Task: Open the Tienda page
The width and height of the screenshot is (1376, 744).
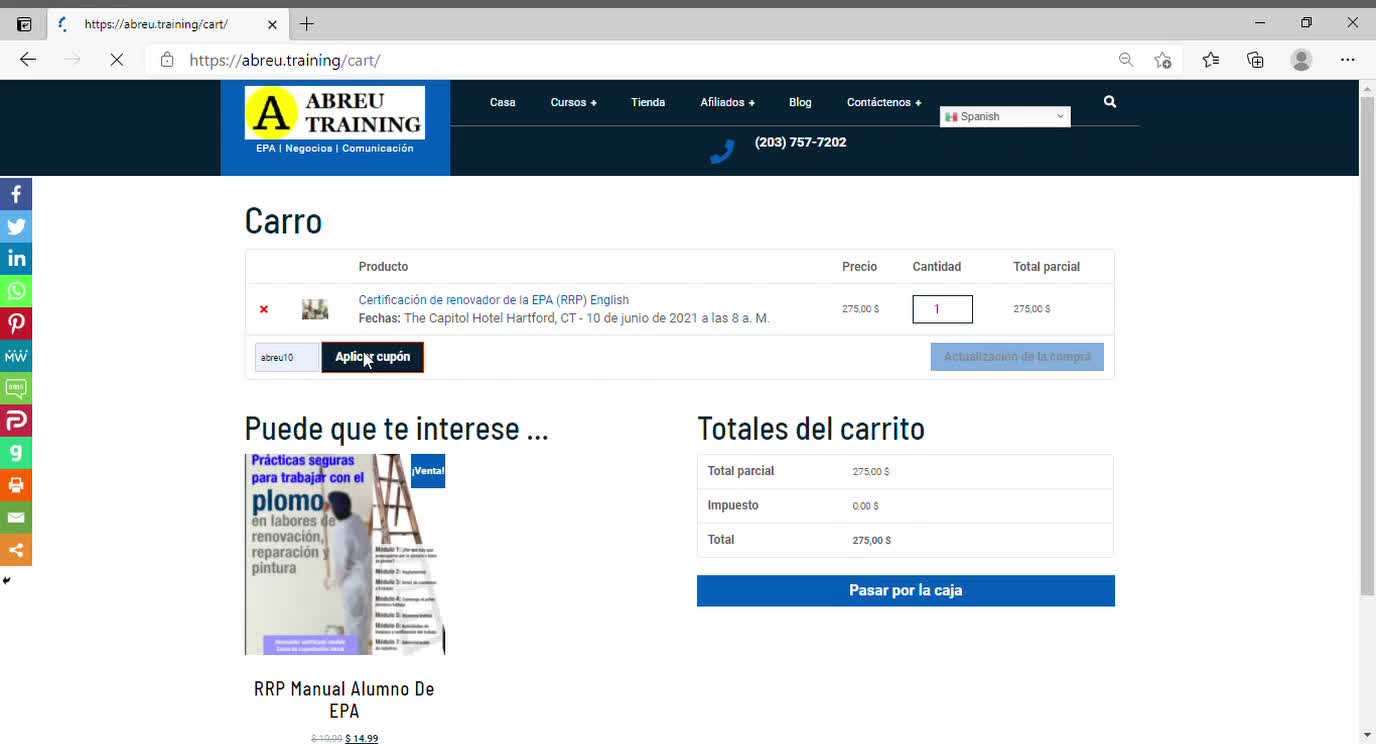Action: [x=648, y=102]
